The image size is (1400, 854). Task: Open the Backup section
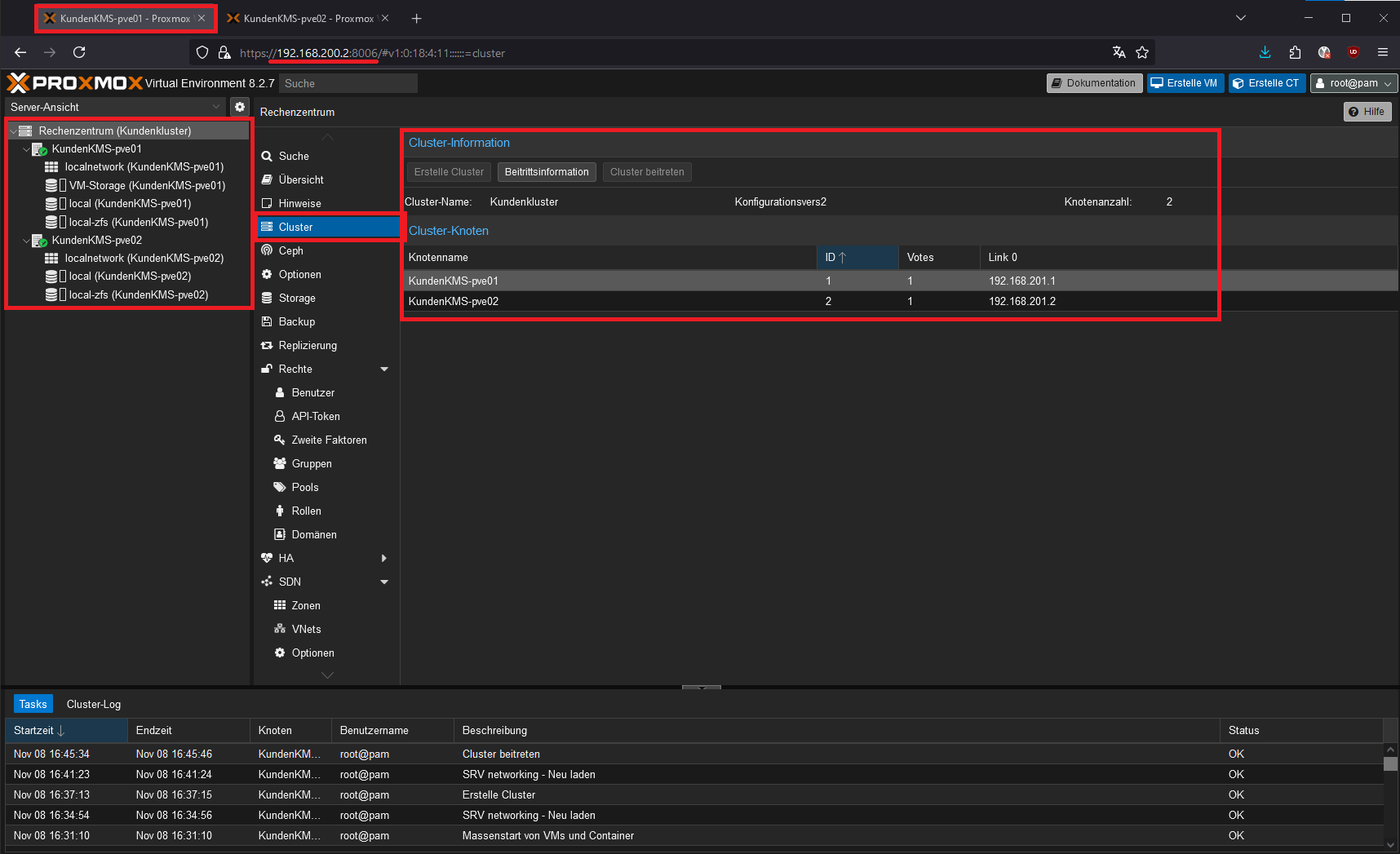click(296, 321)
